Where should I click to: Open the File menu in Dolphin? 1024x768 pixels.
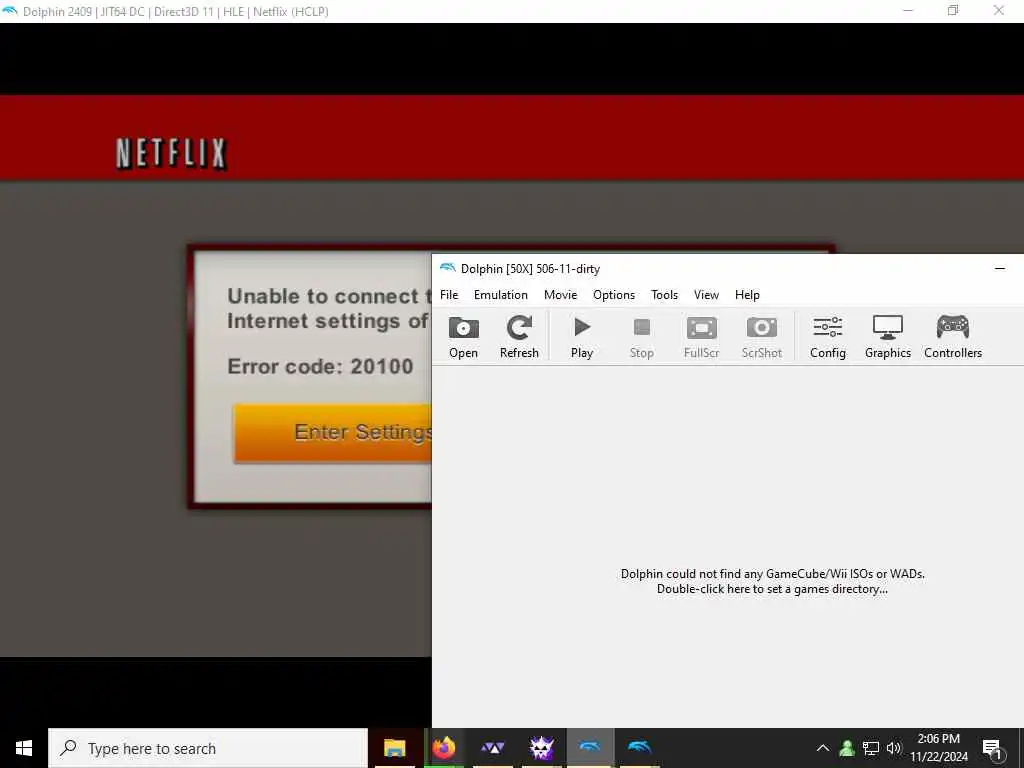point(449,295)
